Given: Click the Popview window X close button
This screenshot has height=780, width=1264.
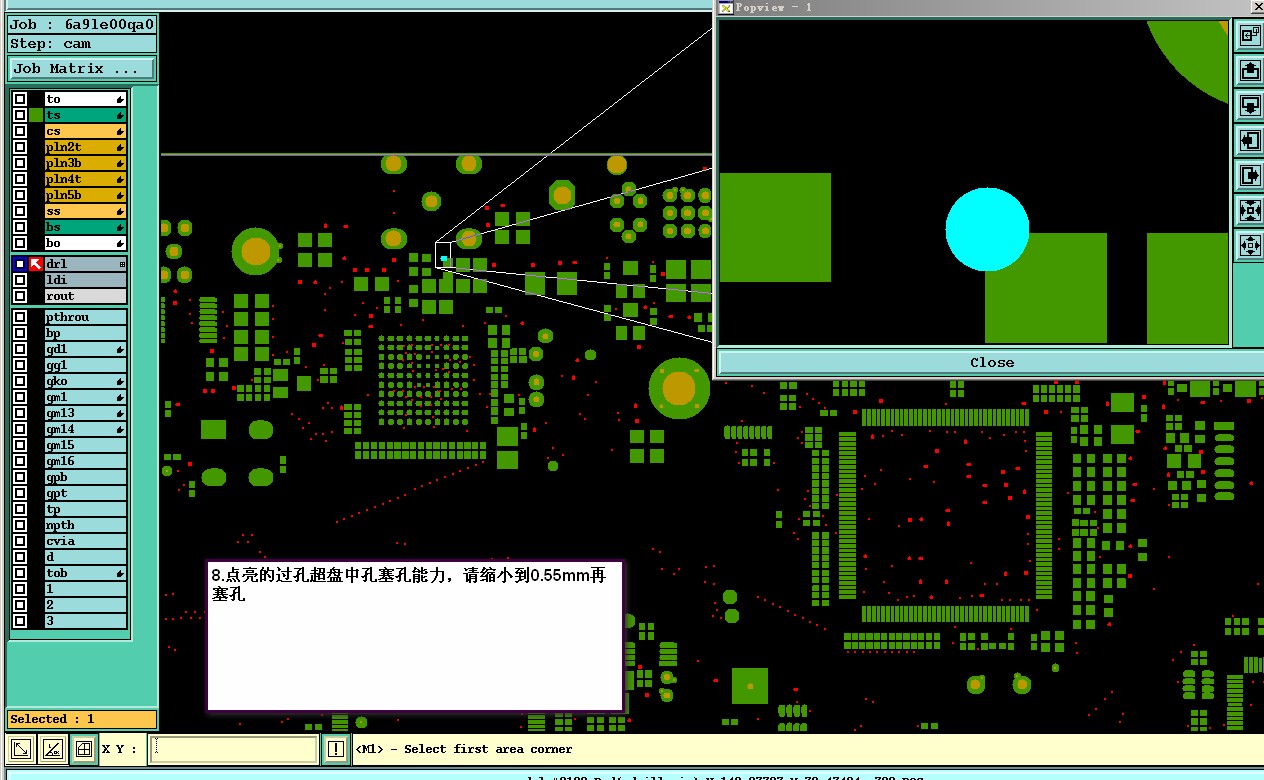Looking at the screenshot, I should (x=1258, y=7).
